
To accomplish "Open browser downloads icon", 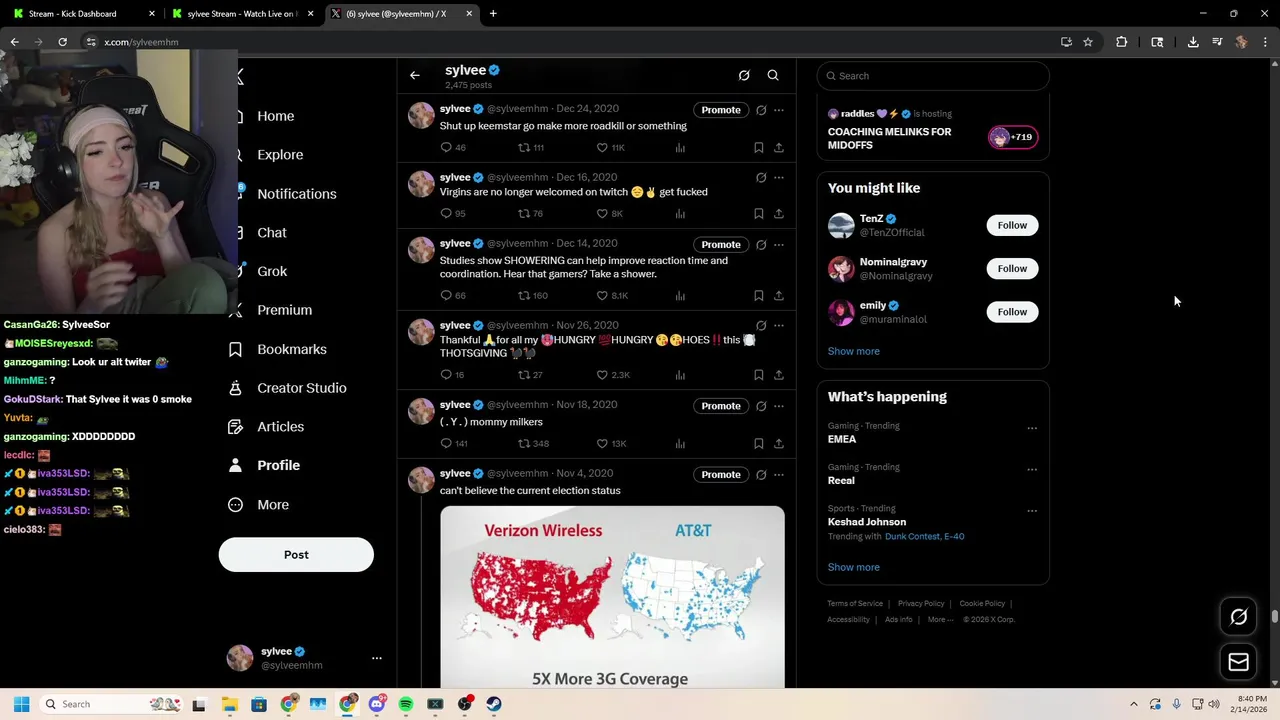I will click(1193, 42).
